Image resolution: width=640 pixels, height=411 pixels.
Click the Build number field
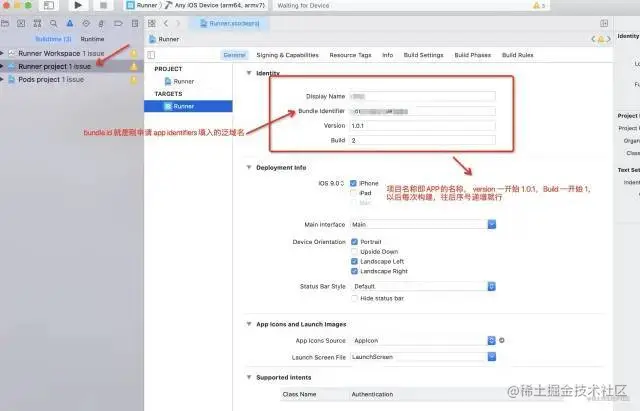coord(422,140)
